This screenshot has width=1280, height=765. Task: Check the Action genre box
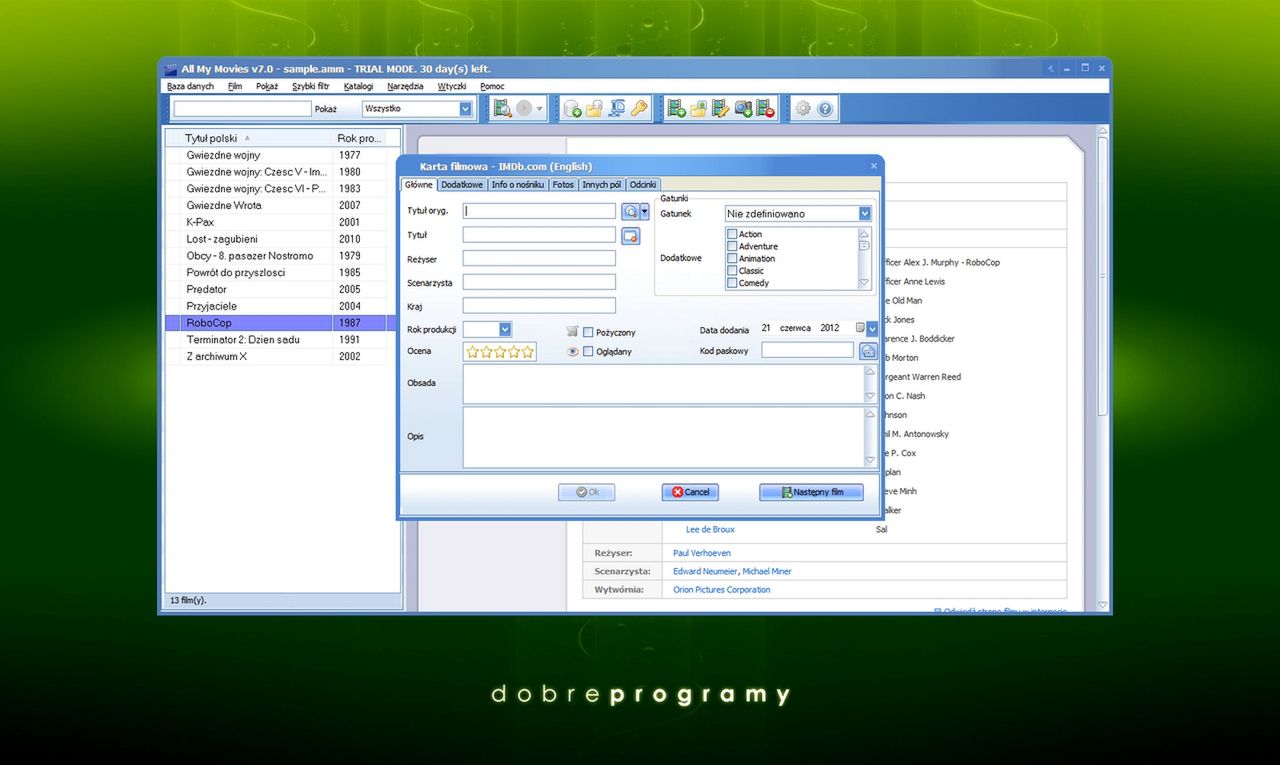(x=732, y=234)
